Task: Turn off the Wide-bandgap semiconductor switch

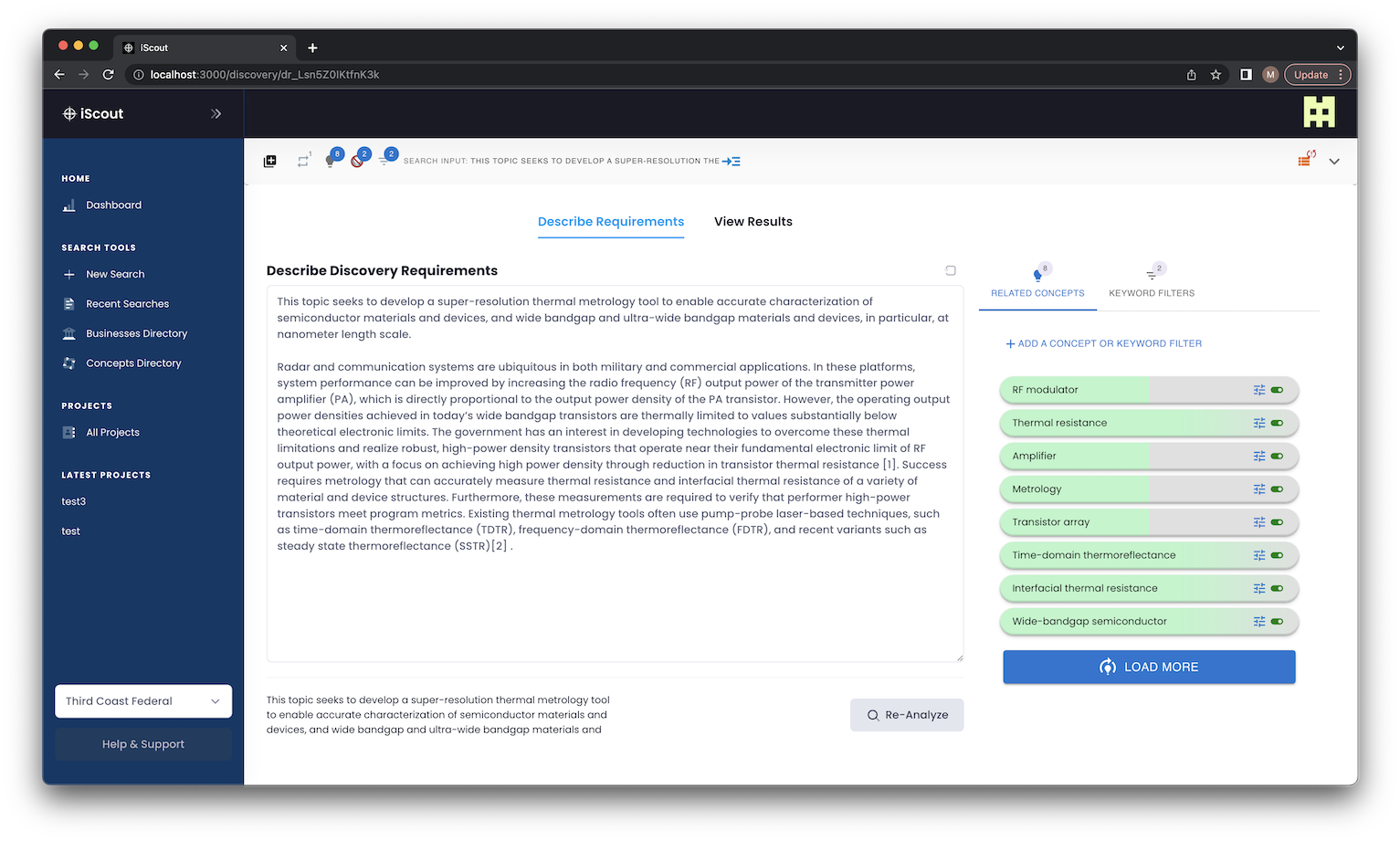Action: tap(1277, 622)
